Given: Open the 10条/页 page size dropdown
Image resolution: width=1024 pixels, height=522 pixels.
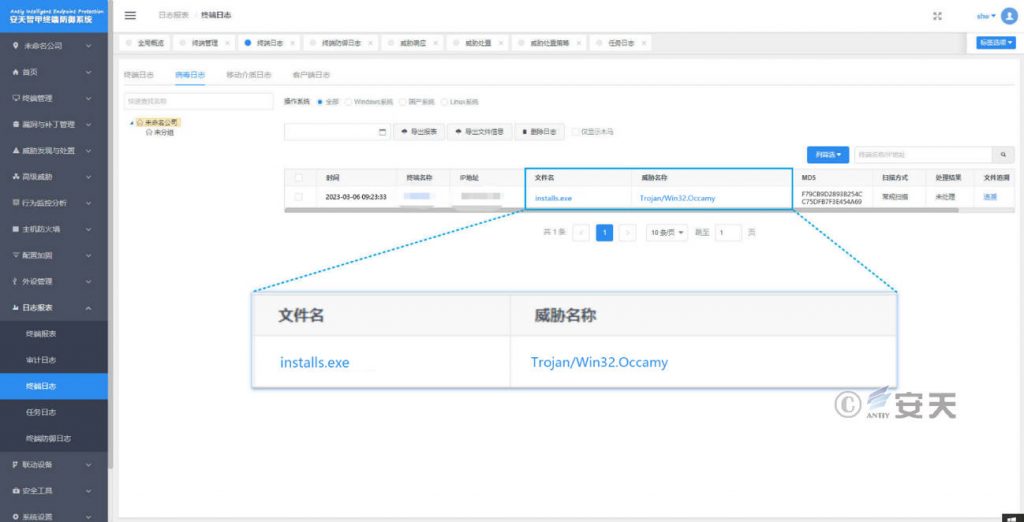Looking at the screenshot, I should coord(666,233).
